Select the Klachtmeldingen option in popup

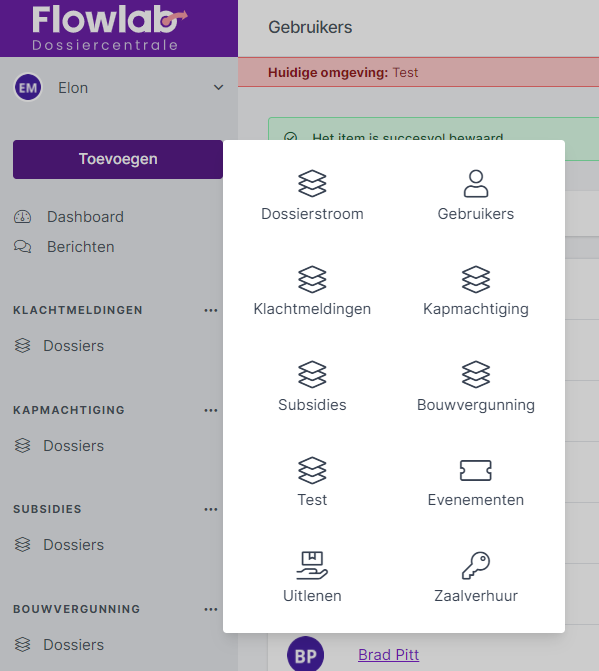point(312,291)
